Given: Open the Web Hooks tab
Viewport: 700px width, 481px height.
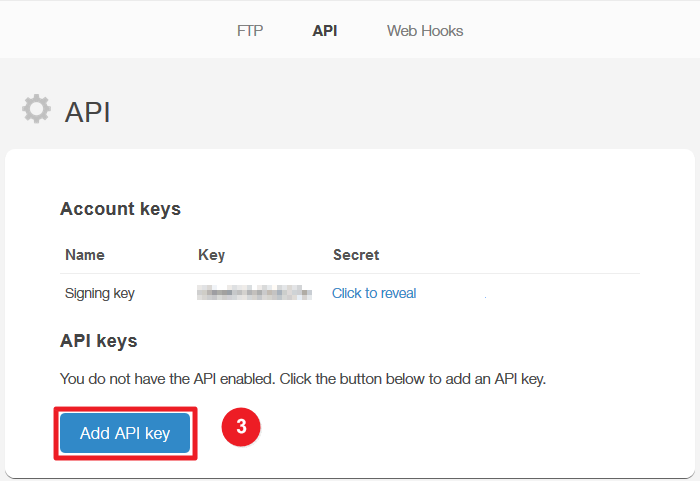Looking at the screenshot, I should (x=425, y=31).
